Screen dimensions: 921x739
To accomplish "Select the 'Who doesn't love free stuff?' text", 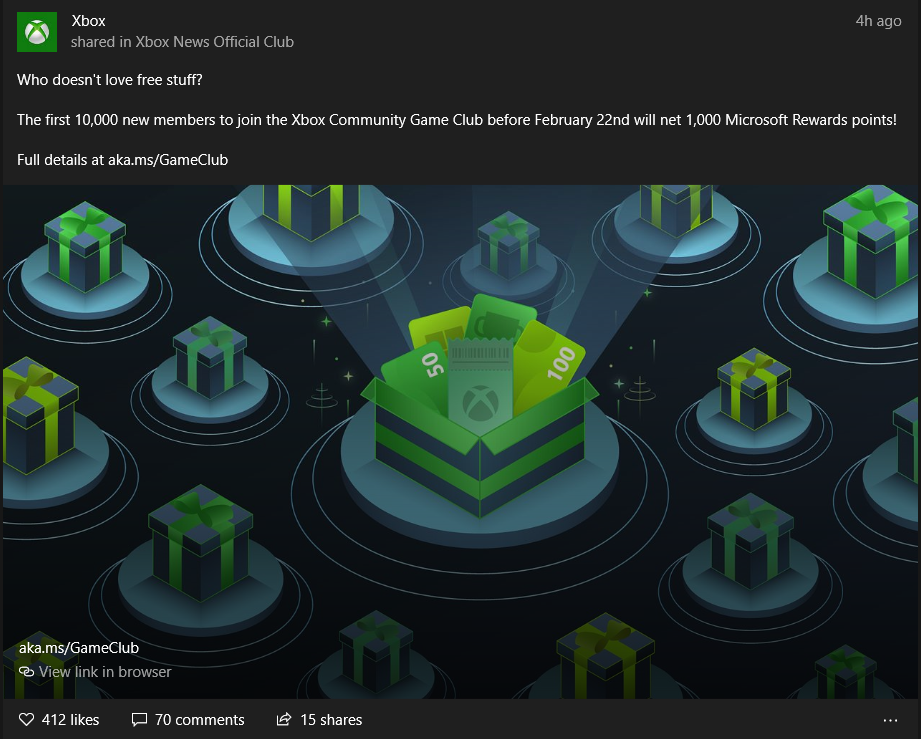I will (x=110, y=80).
